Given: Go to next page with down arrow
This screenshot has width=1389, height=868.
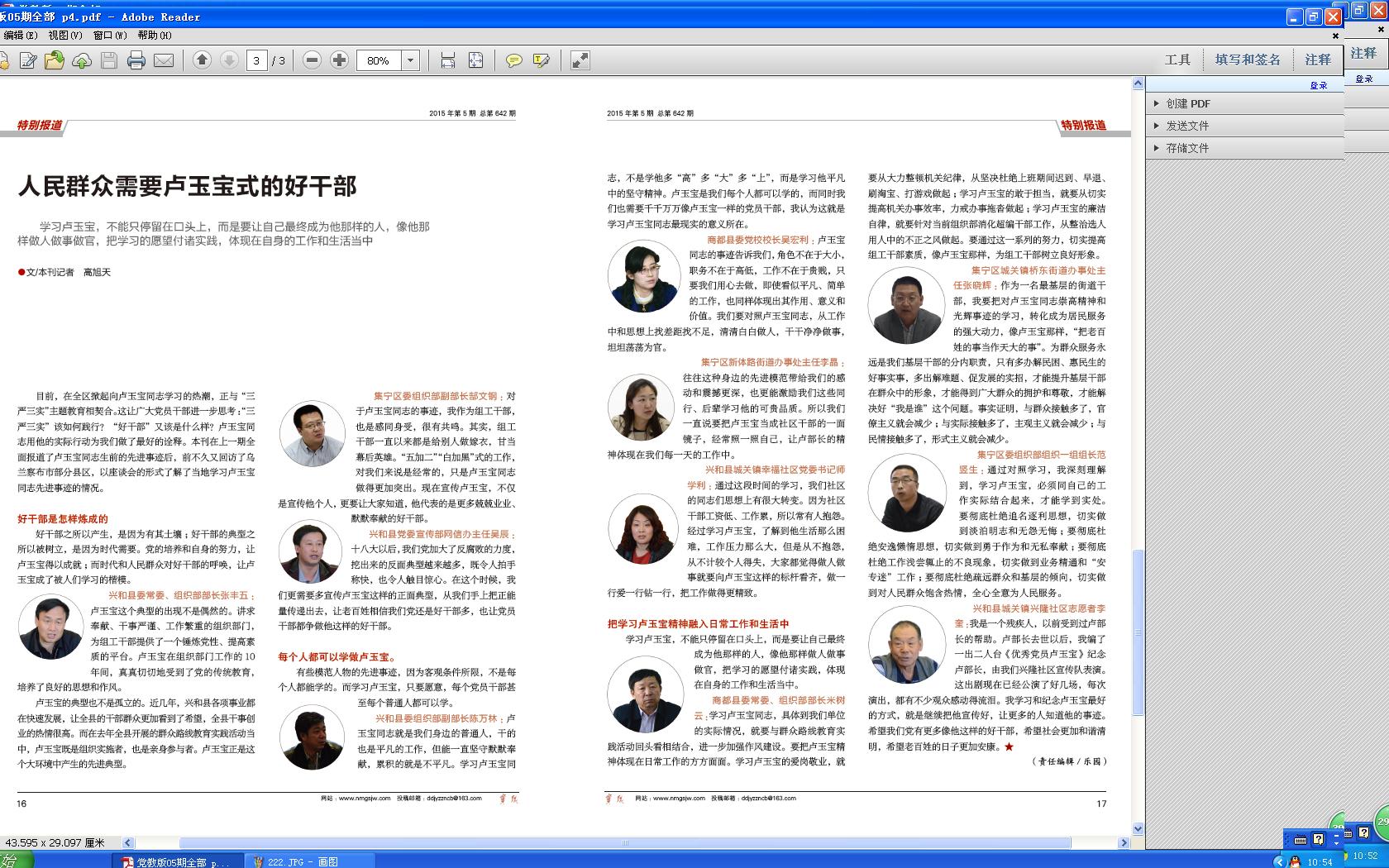Looking at the screenshot, I should [x=229, y=60].
